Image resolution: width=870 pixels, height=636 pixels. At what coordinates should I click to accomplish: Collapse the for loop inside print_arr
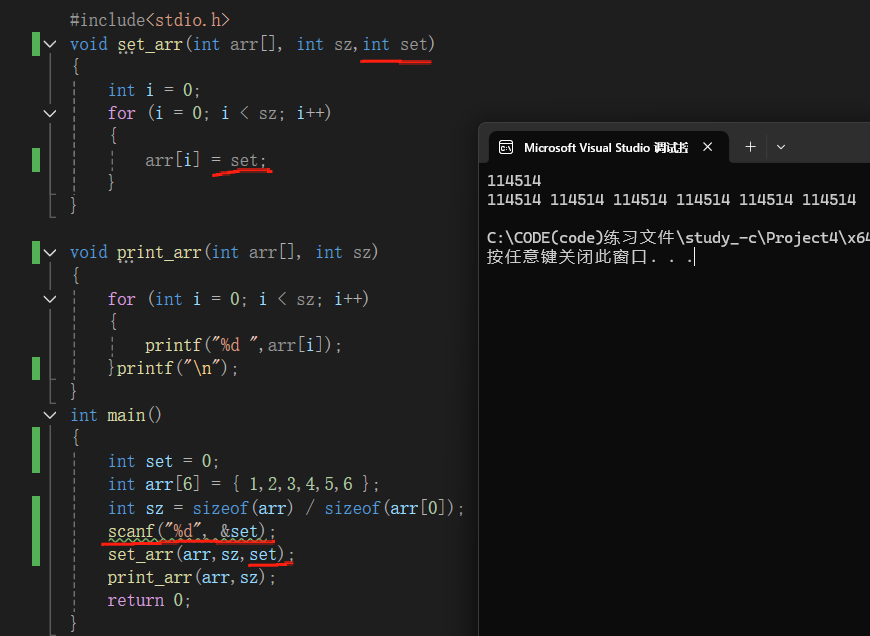(x=50, y=299)
